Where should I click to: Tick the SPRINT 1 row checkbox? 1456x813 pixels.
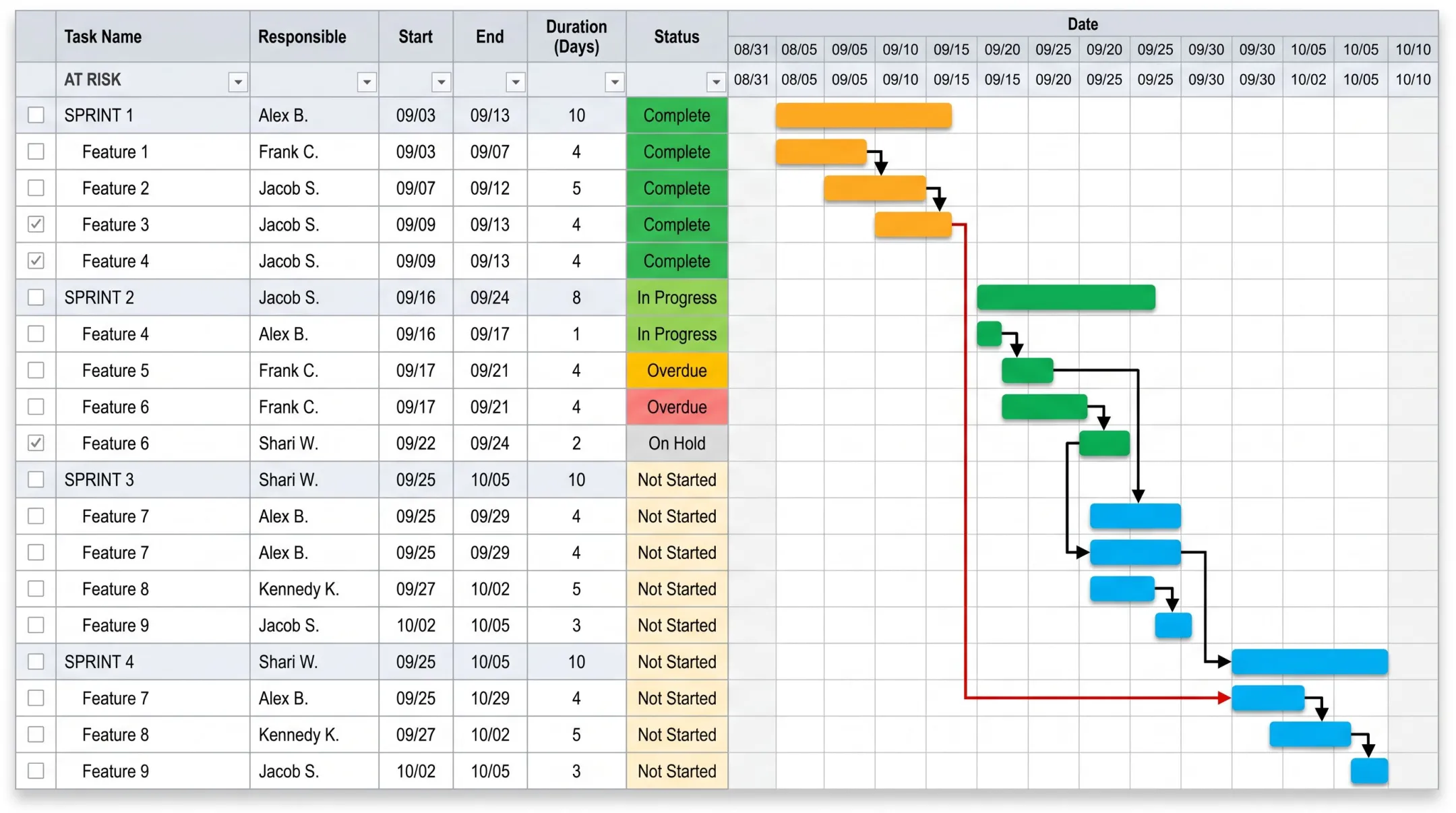click(36, 115)
